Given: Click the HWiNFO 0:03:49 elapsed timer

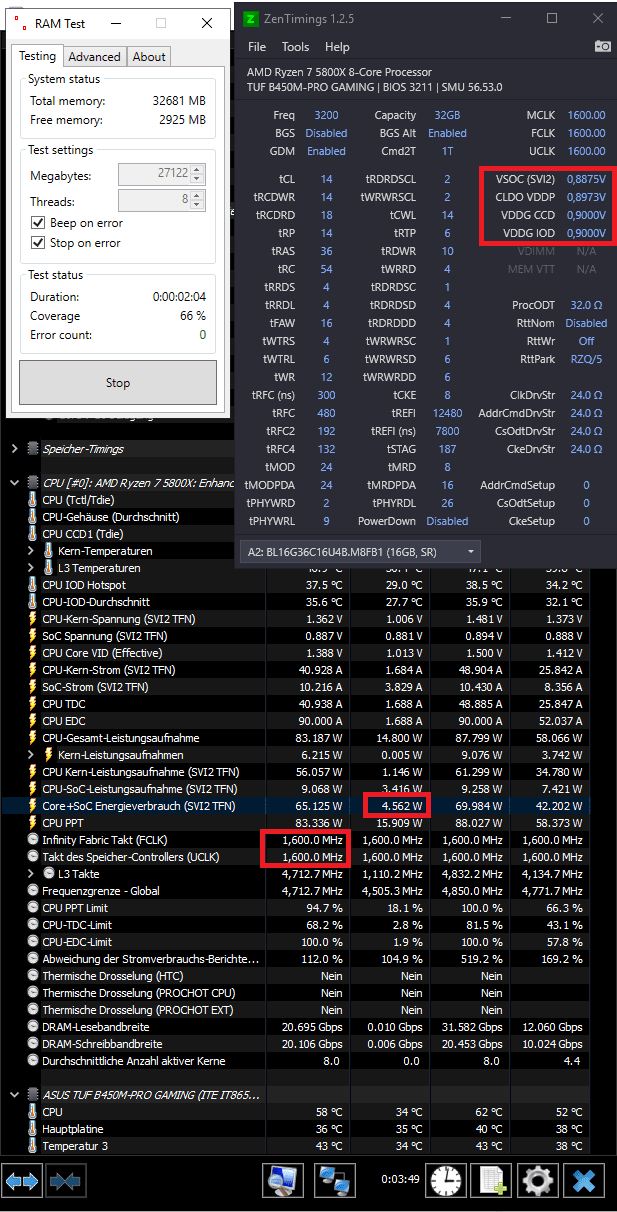Looking at the screenshot, I should 399,1180.
